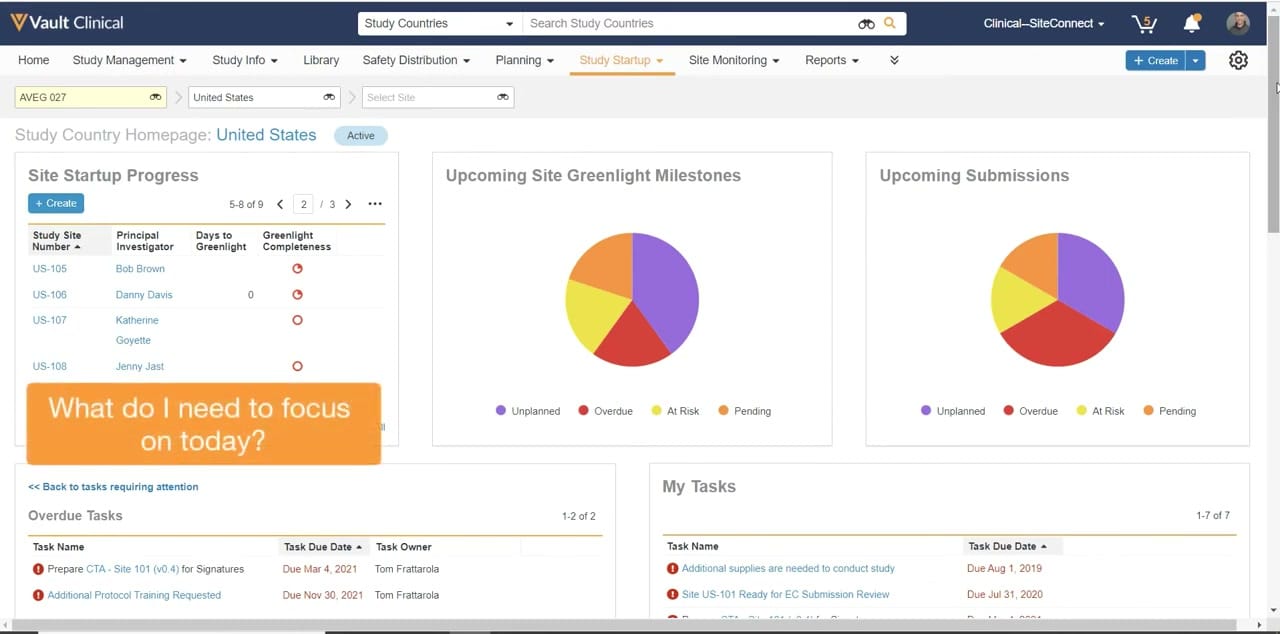This screenshot has width=1280, height=634.
Task: Expand the hidden tabs double-chevron
Action: tap(894, 60)
